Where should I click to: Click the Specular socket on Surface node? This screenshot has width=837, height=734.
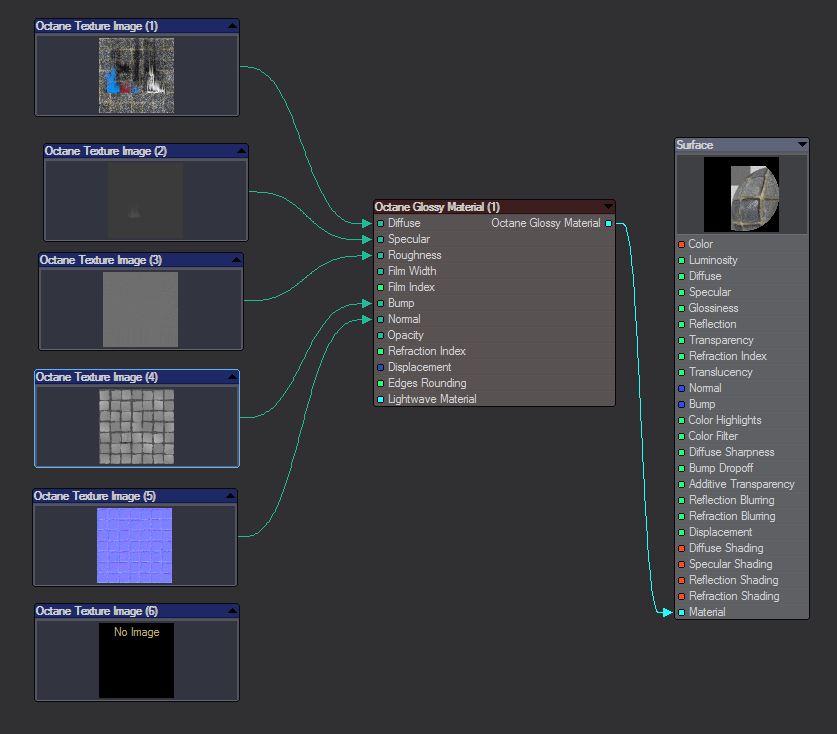682,293
